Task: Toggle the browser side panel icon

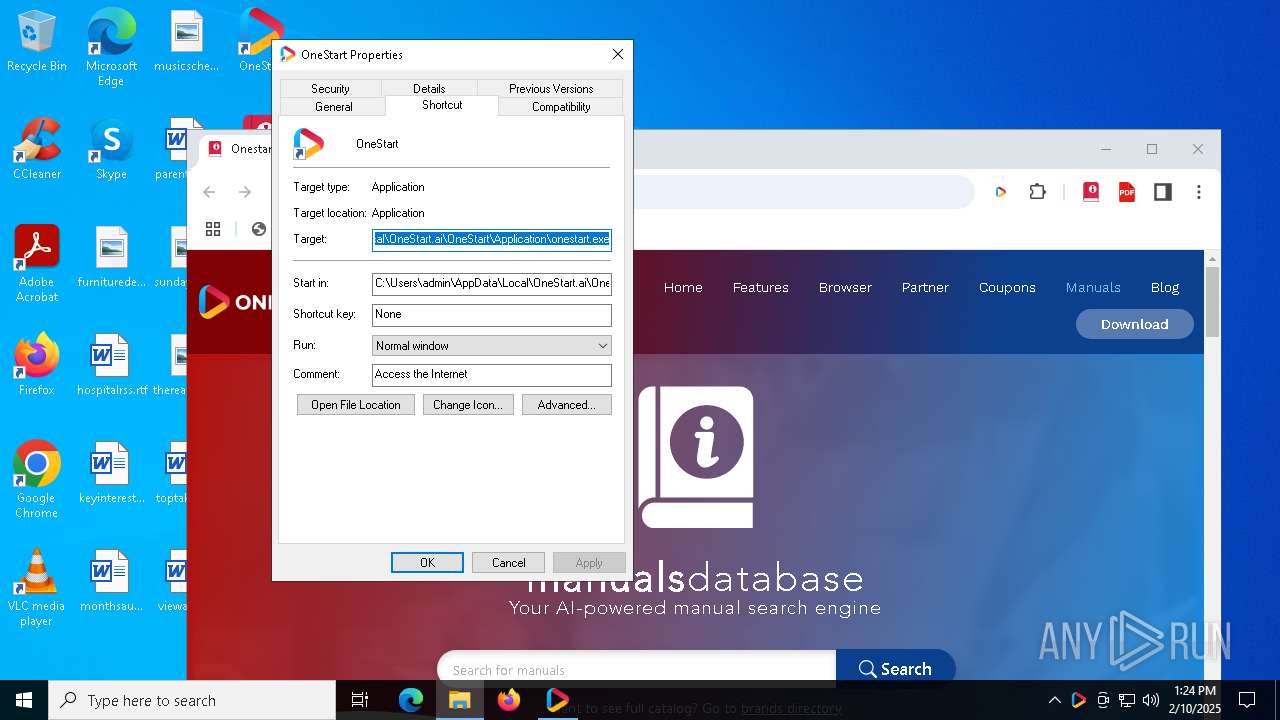Action: [x=1163, y=192]
